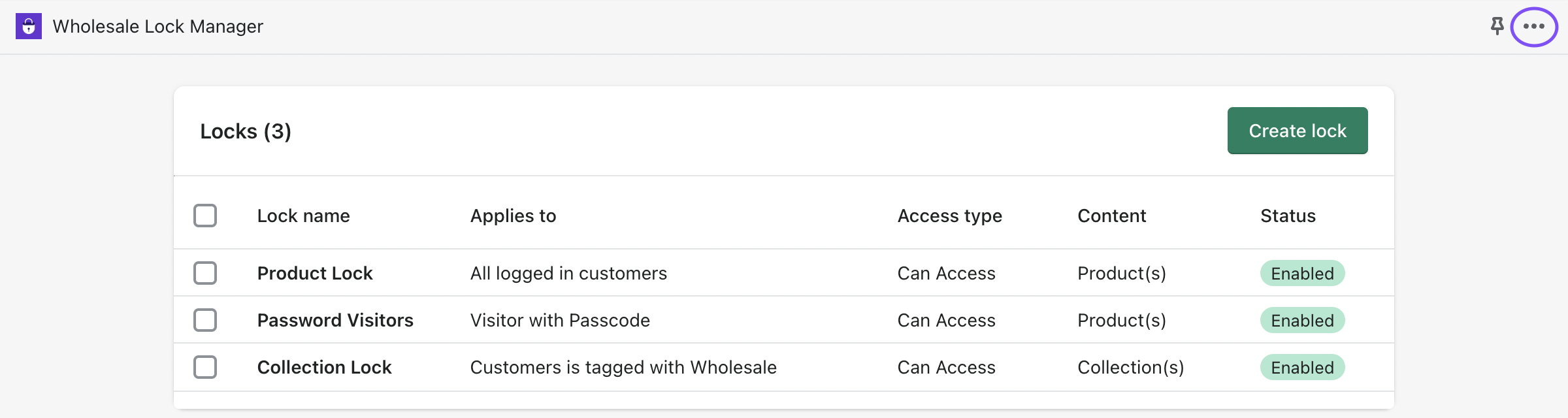Click the Wholesale Lock Manager title text

click(157, 26)
